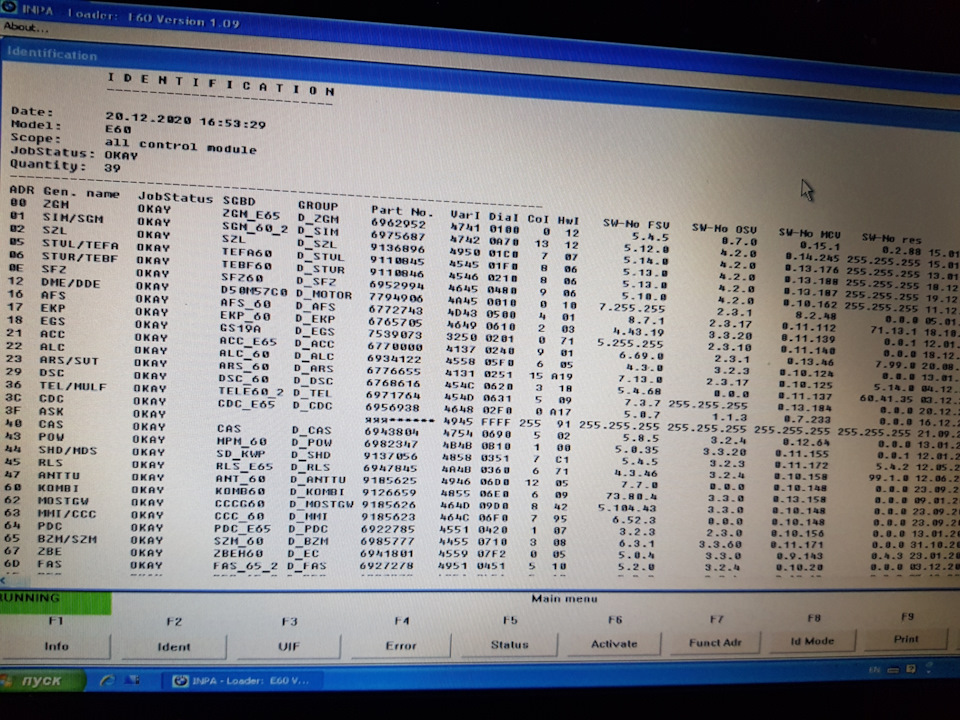The height and width of the screenshot is (720, 960).
Task: Select the MOSTGW module name
Action: pyautogui.click(x=63, y=501)
